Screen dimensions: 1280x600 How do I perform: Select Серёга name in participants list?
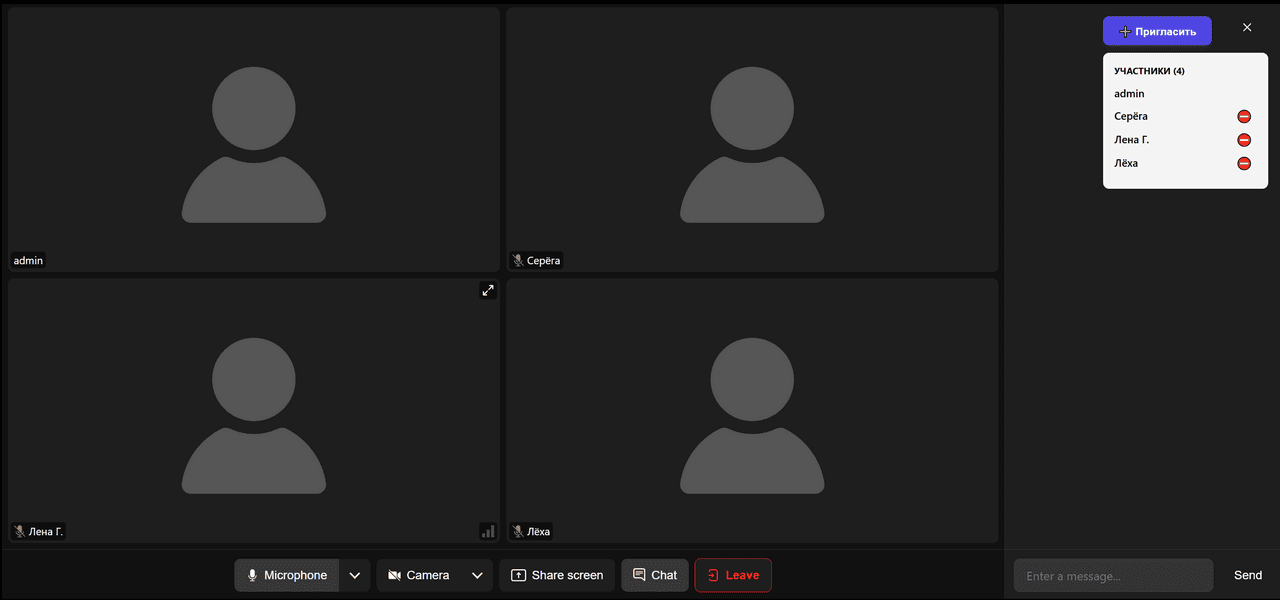(1131, 117)
